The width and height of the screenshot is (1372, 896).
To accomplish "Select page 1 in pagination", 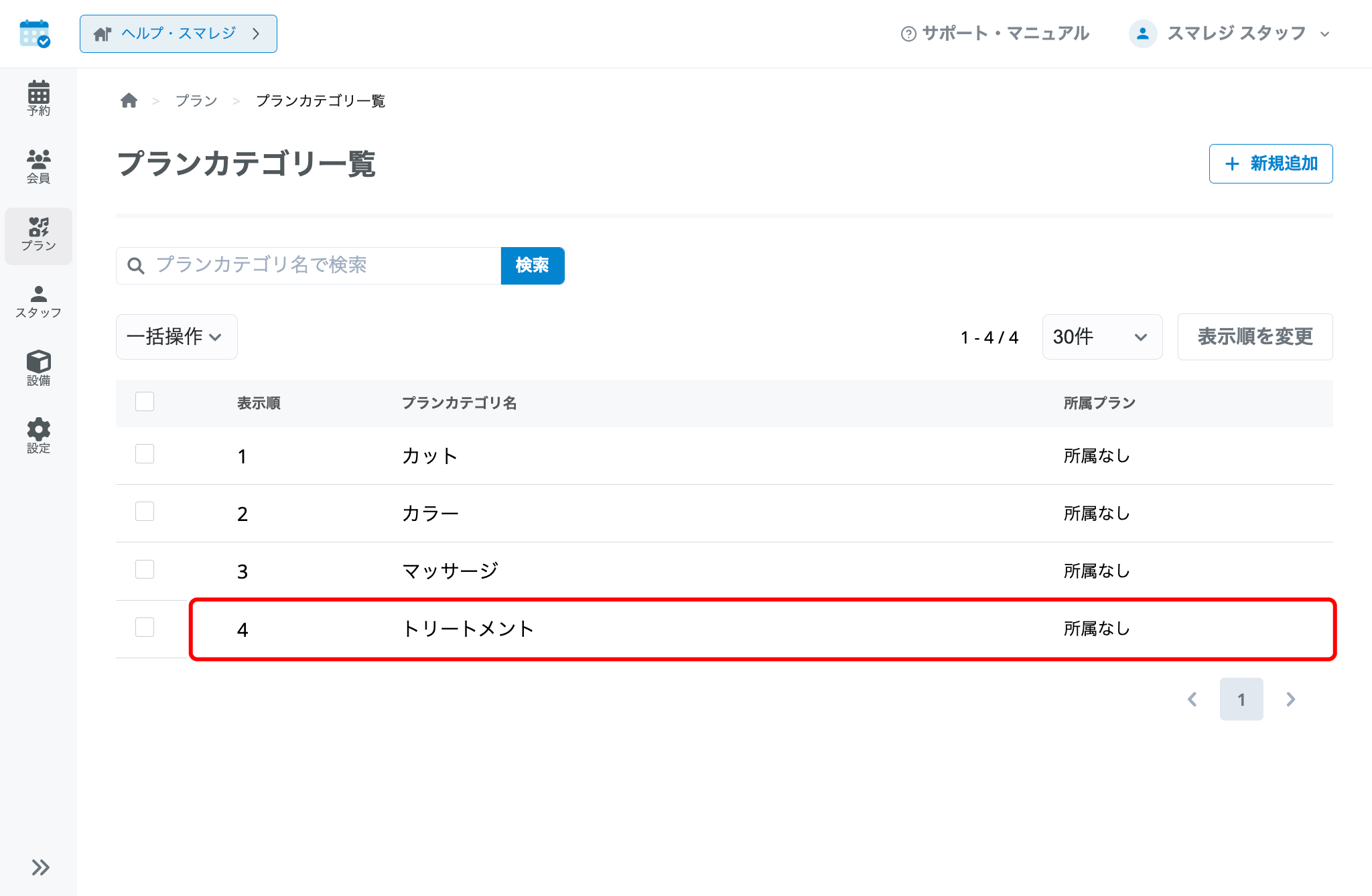I will [x=1241, y=699].
